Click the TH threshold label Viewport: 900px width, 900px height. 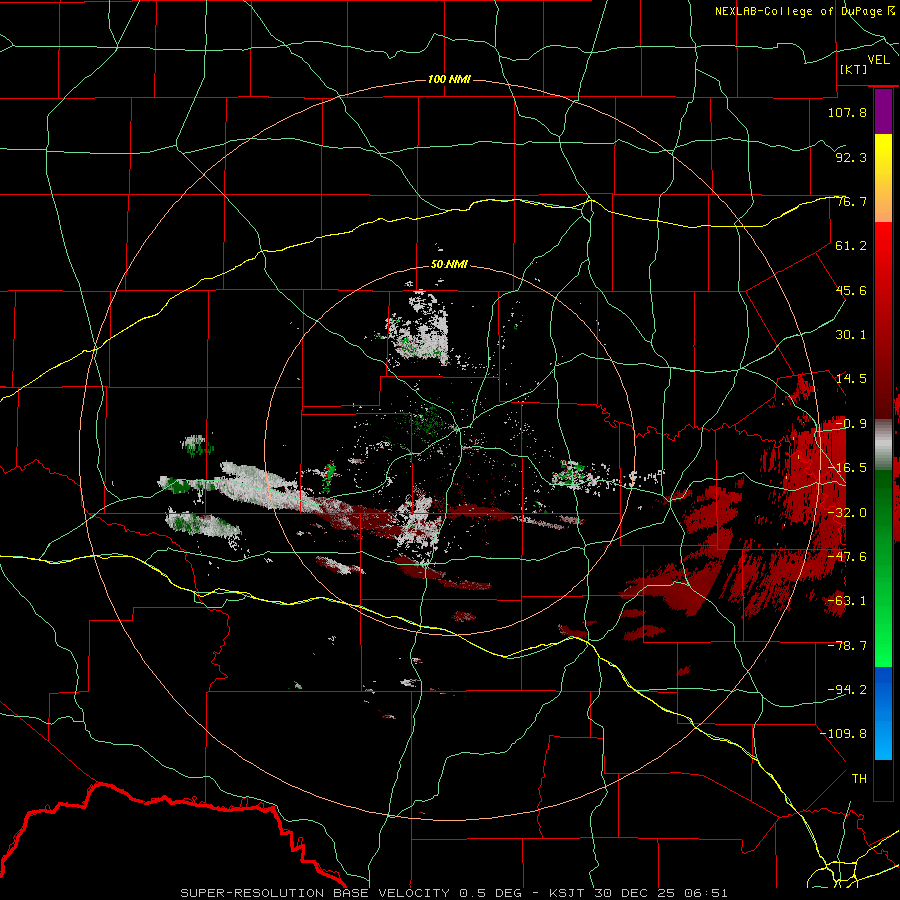tap(859, 779)
